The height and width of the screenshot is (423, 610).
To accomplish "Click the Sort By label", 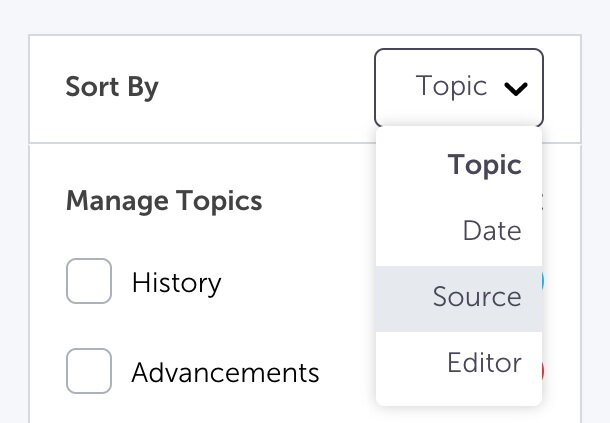I will [x=112, y=87].
